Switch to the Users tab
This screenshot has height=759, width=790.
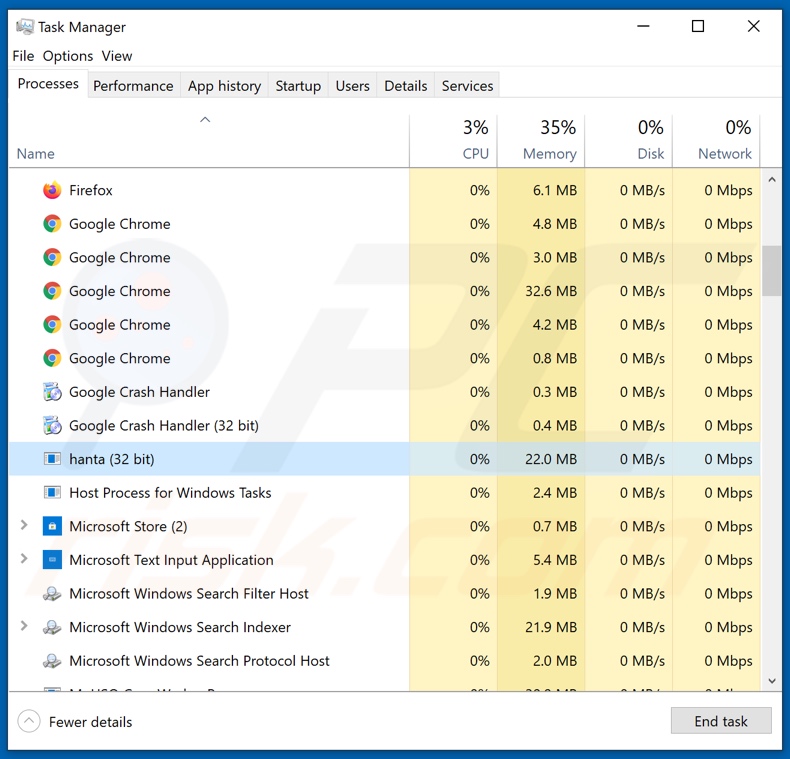pos(353,86)
